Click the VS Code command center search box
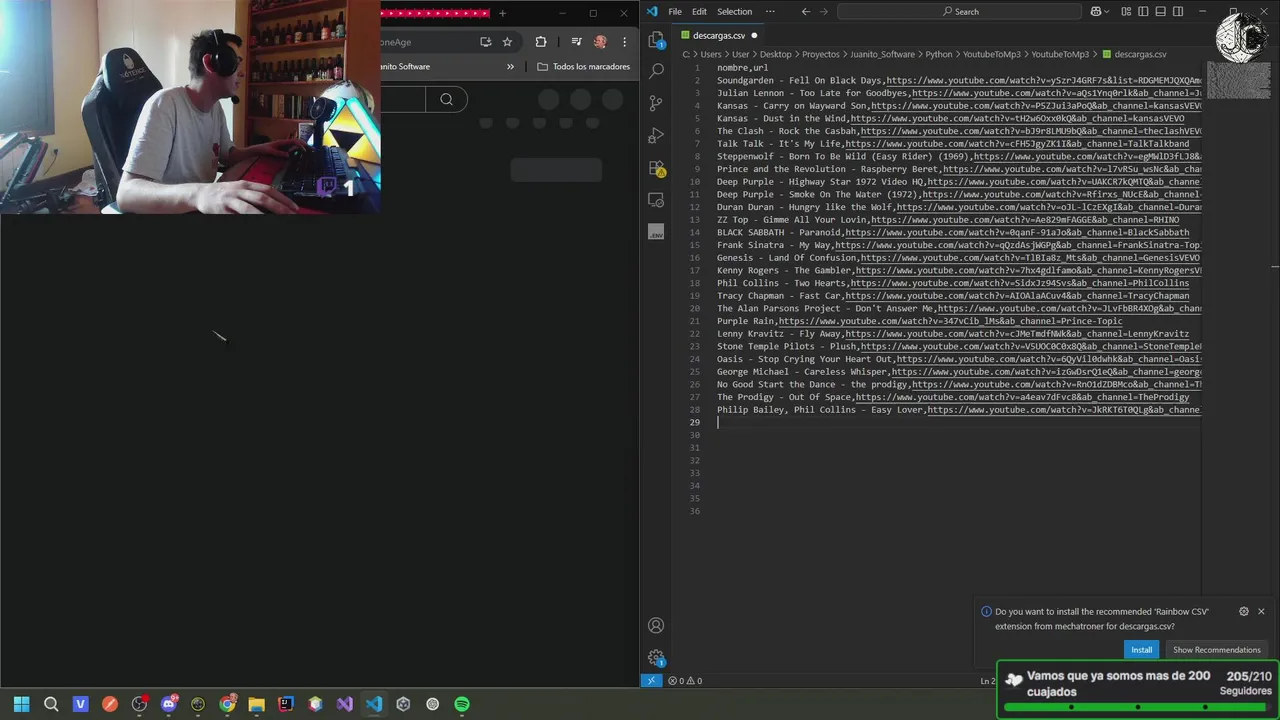This screenshot has width=1280, height=720. [960, 12]
